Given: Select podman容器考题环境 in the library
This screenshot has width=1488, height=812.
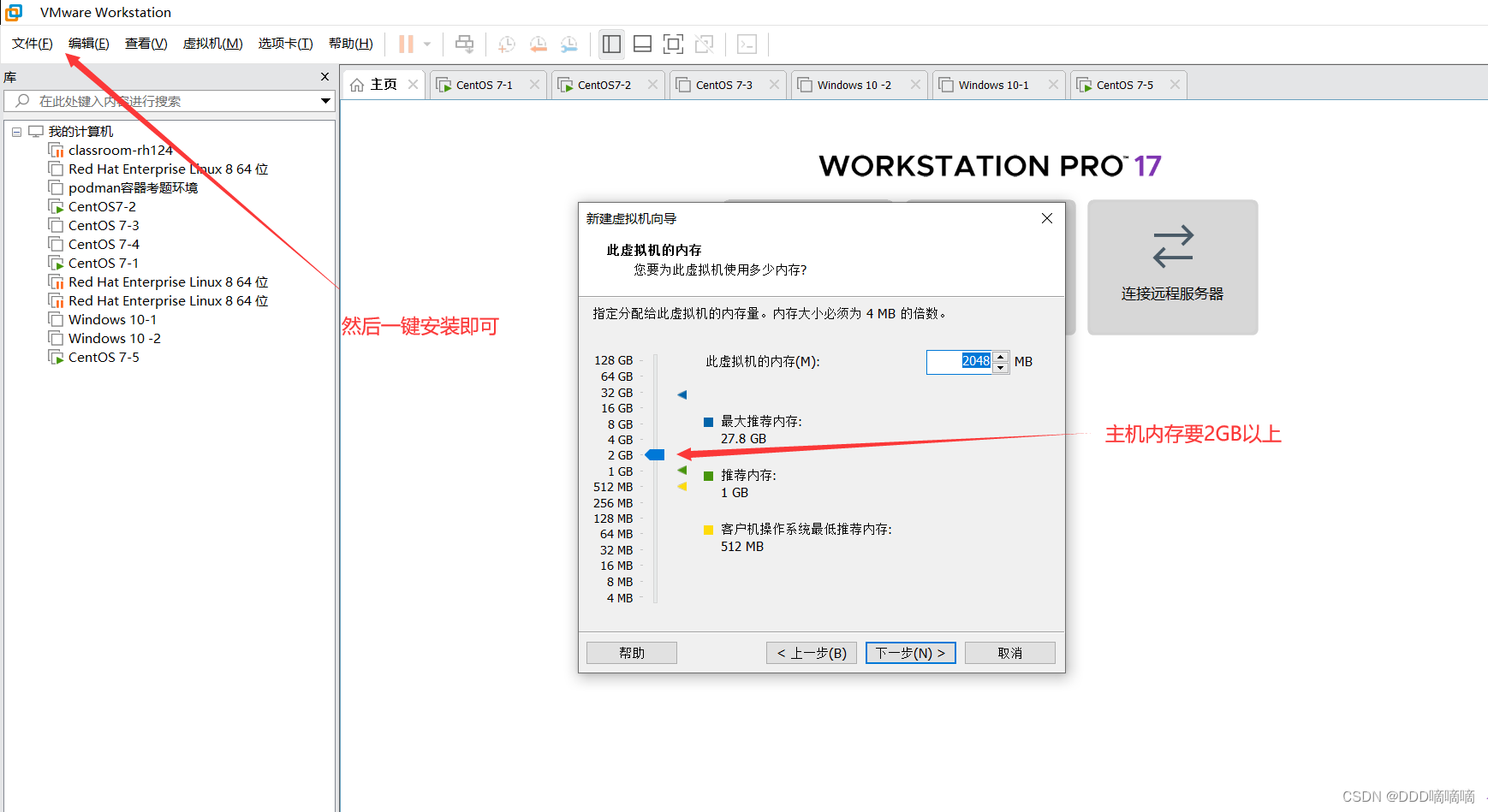Looking at the screenshot, I should pos(133,187).
